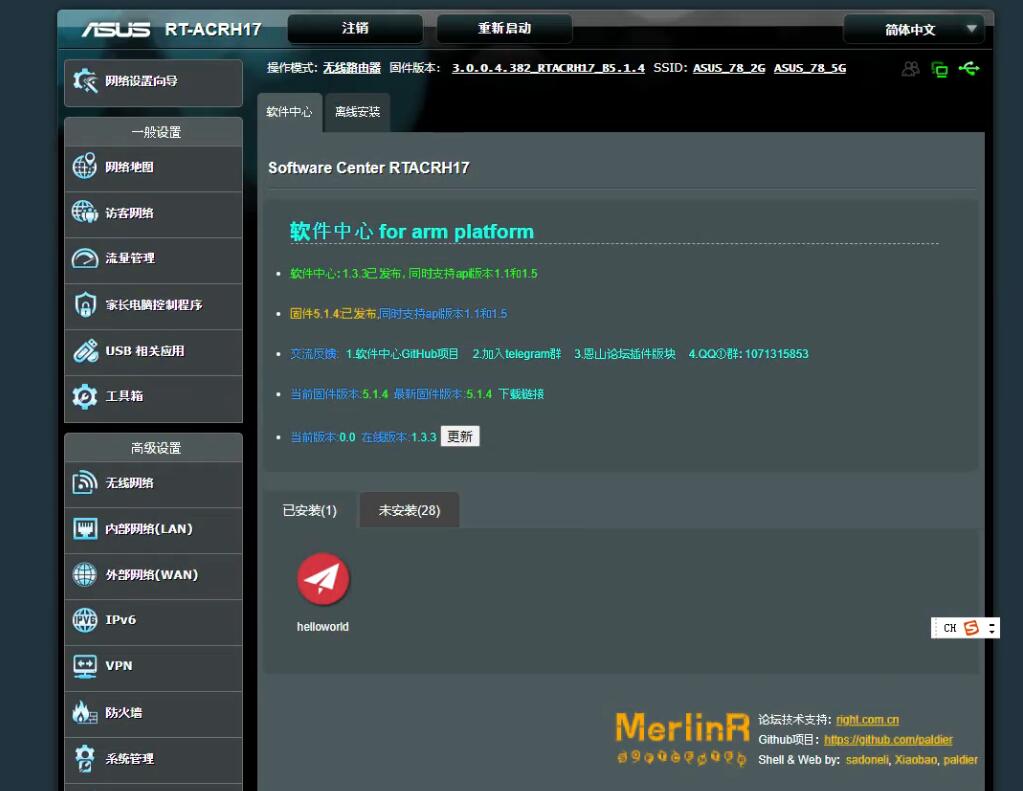Viewport: 1023px width, 791px height.
Task: Switch to the 离线安装 tab
Action: [357, 112]
